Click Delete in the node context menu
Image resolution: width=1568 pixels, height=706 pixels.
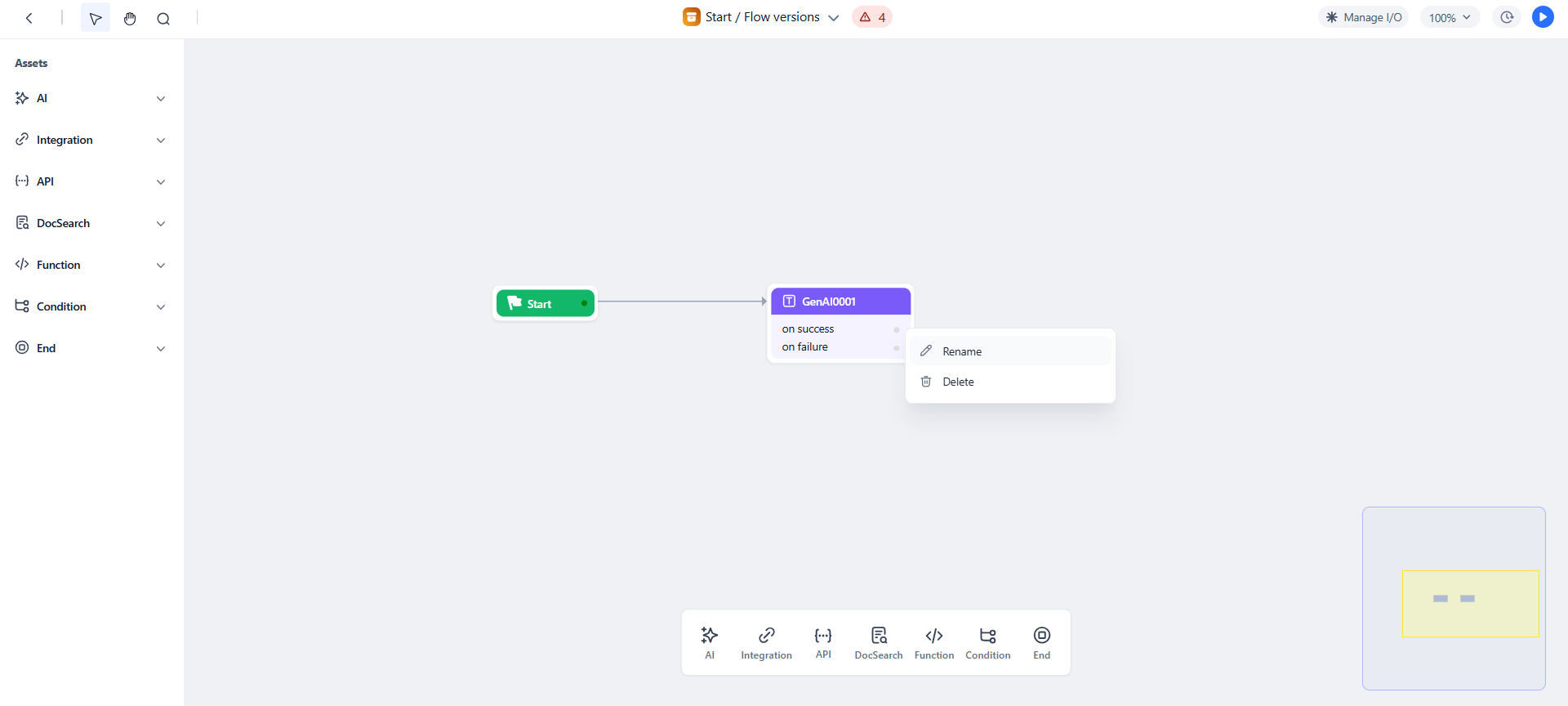[957, 382]
